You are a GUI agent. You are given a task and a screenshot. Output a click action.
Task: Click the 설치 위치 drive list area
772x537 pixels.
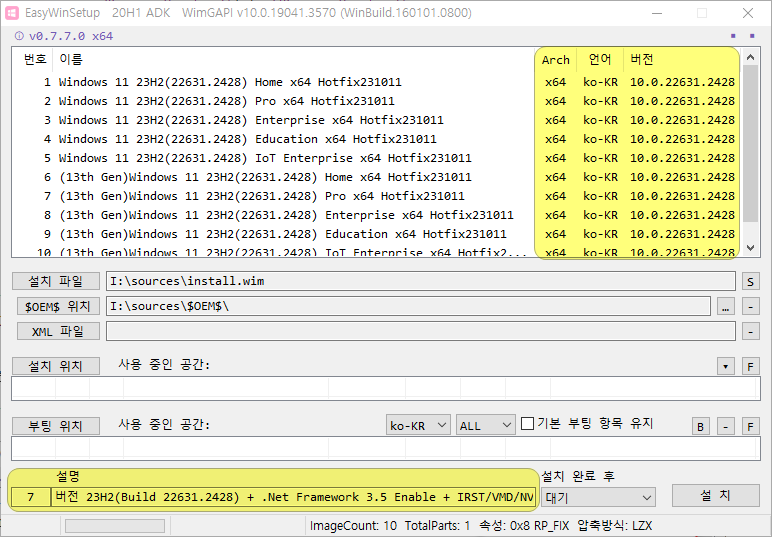pyautogui.click(x=386, y=389)
